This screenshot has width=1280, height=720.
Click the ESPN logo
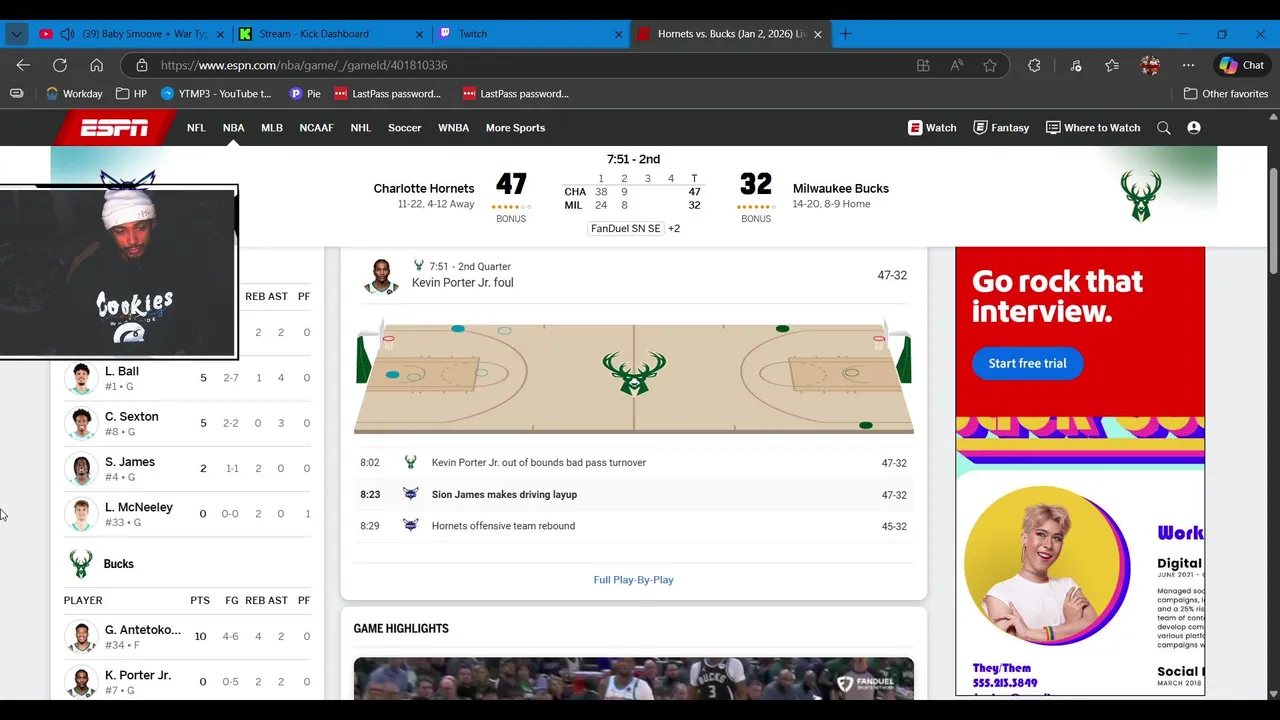click(x=115, y=128)
